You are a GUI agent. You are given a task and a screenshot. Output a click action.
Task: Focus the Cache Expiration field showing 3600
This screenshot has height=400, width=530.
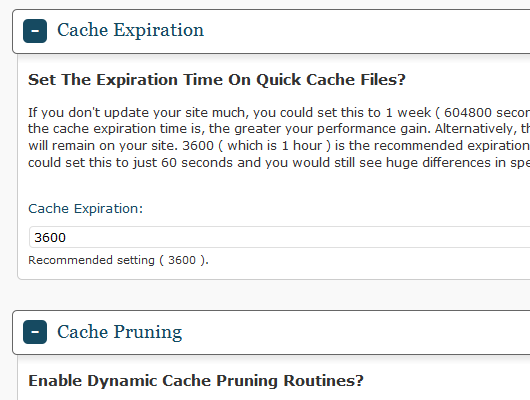(x=280, y=237)
